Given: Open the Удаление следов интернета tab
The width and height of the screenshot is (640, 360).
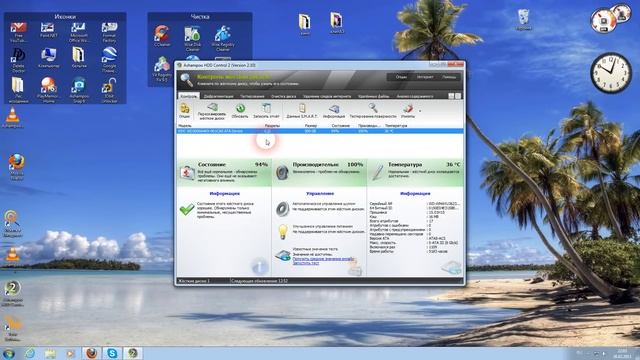Looking at the screenshot, I should click(327, 96).
